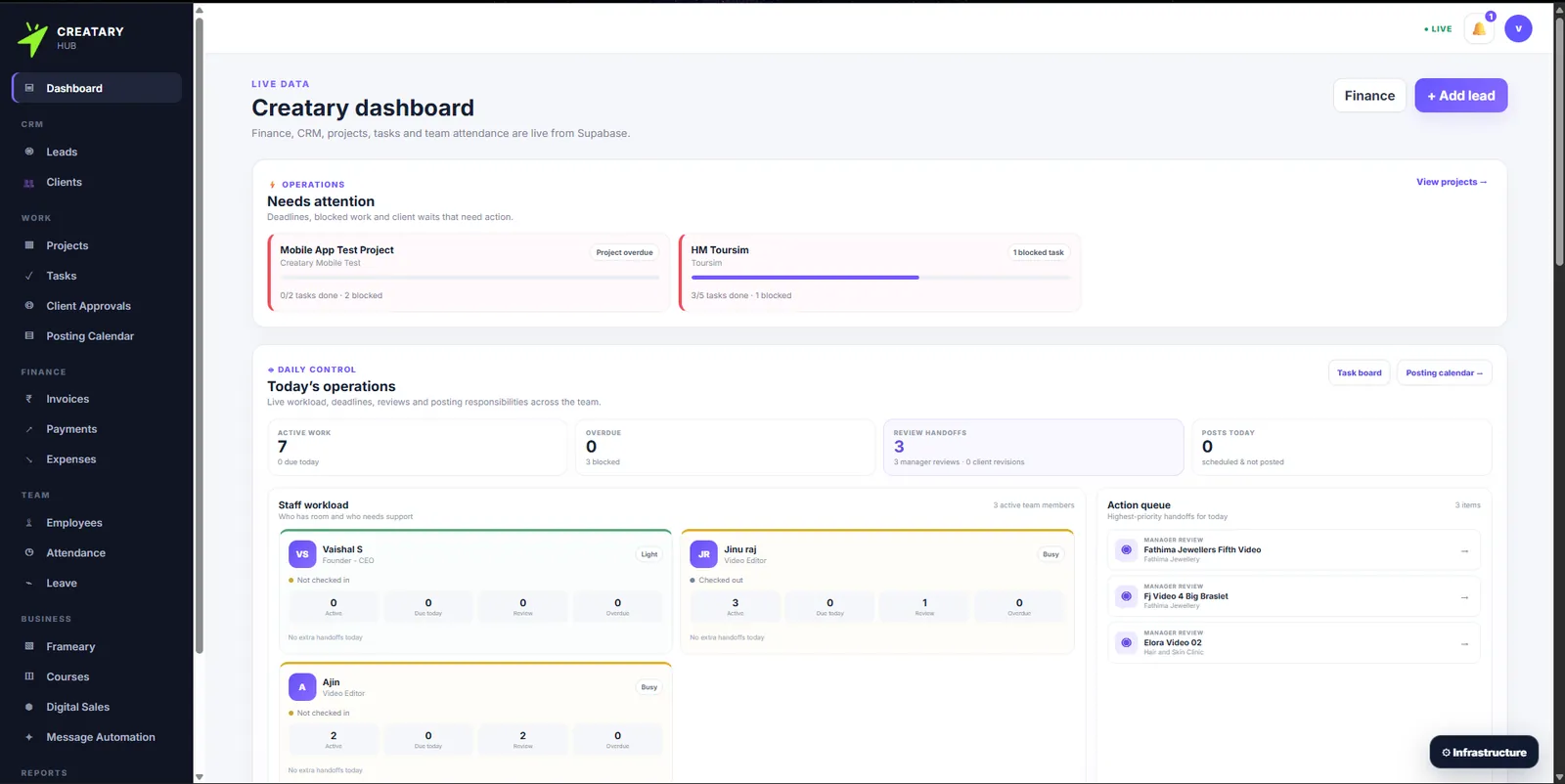Click the Fathima Jewellers Fifth Video review icon
This screenshot has width=1565, height=784.
pyautogui.click(x=1126, y=550)
